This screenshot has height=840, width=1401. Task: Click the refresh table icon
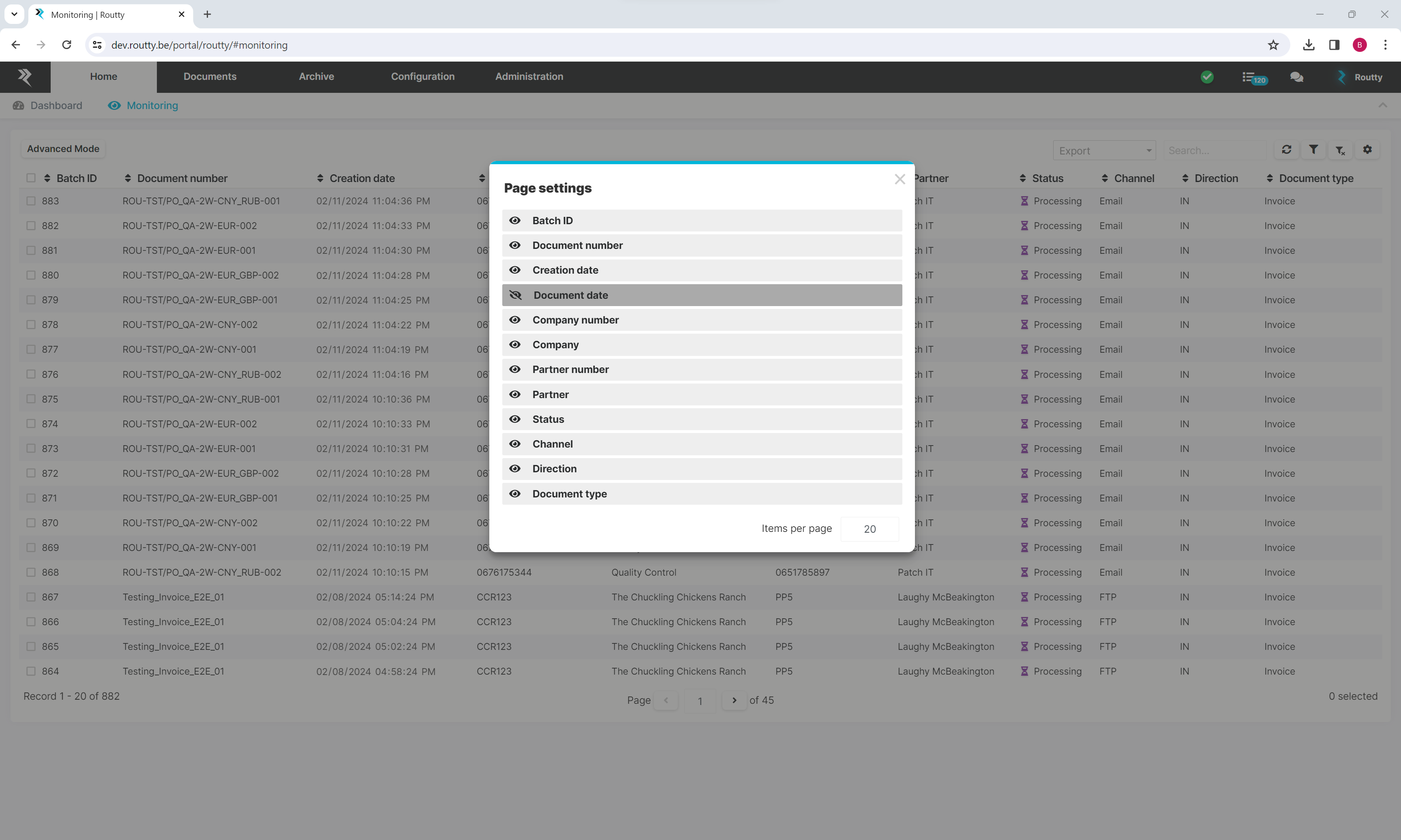[x=1286, y=150]
